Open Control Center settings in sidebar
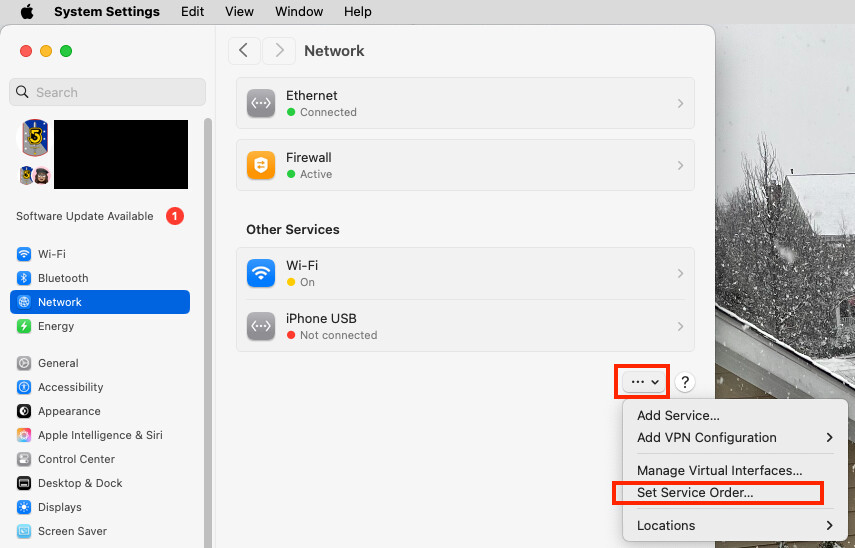 tap(76, 459)
